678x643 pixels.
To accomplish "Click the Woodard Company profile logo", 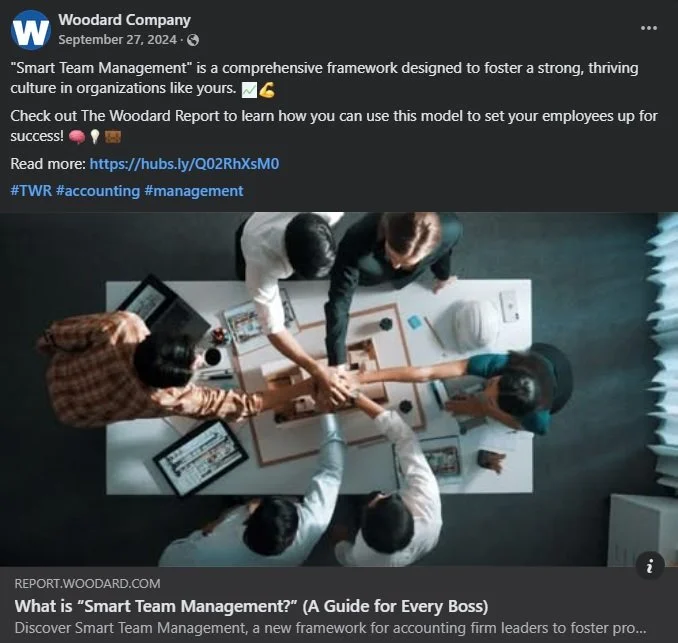I will point(31,30).
